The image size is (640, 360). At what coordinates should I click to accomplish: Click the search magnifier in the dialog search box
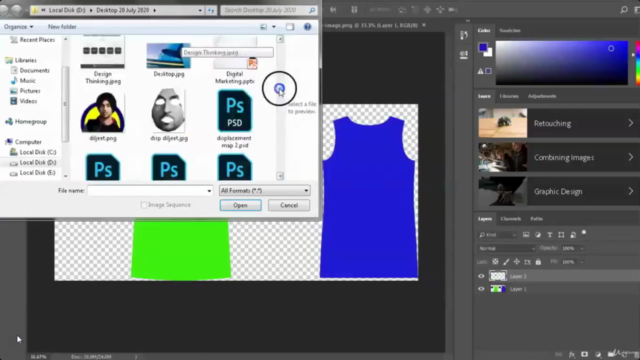pyautogui.click(x=312, y=10)
